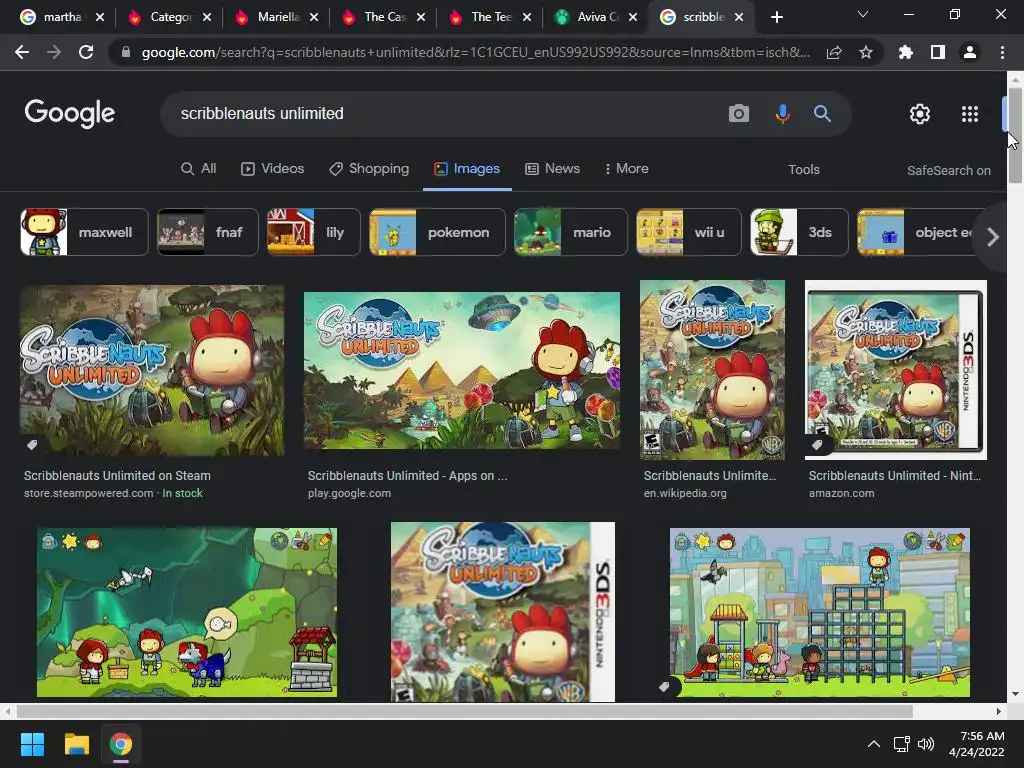1024x768 pixels.
Task: View the site lock info icon
Action: pyautogui.click(x=126, y=52)
